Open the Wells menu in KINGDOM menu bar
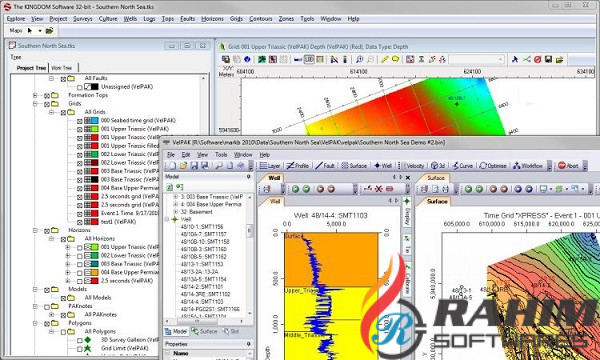The width and height of the screenshot is (600, 360). (x=130, y=19)
